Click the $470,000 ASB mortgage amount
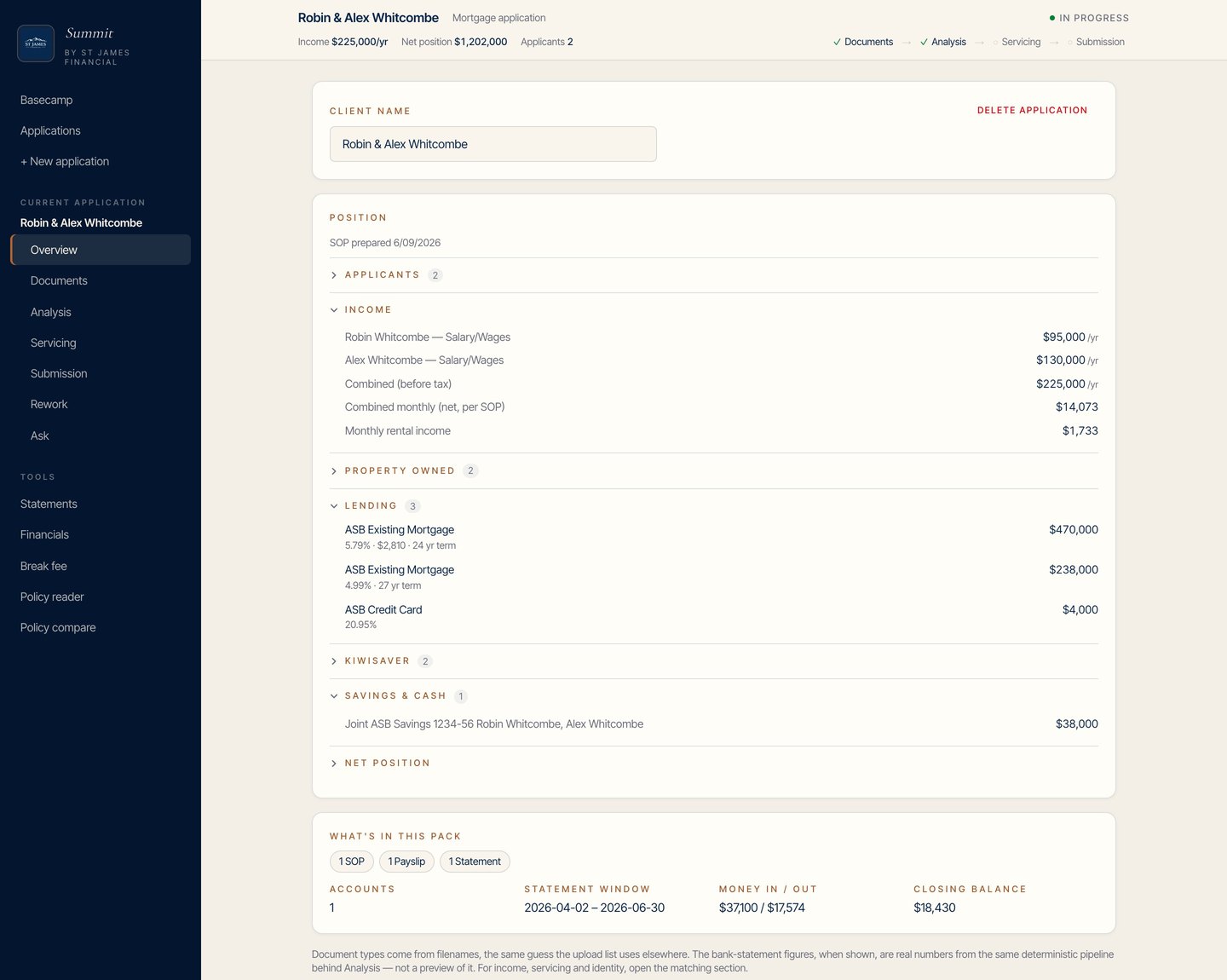 [1074, 529]
